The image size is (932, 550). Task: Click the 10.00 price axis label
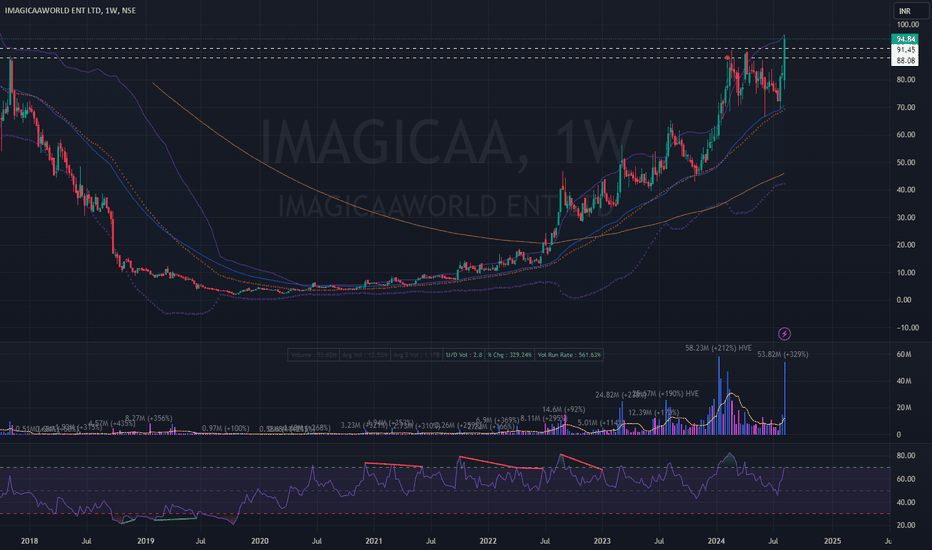point(906,273)
